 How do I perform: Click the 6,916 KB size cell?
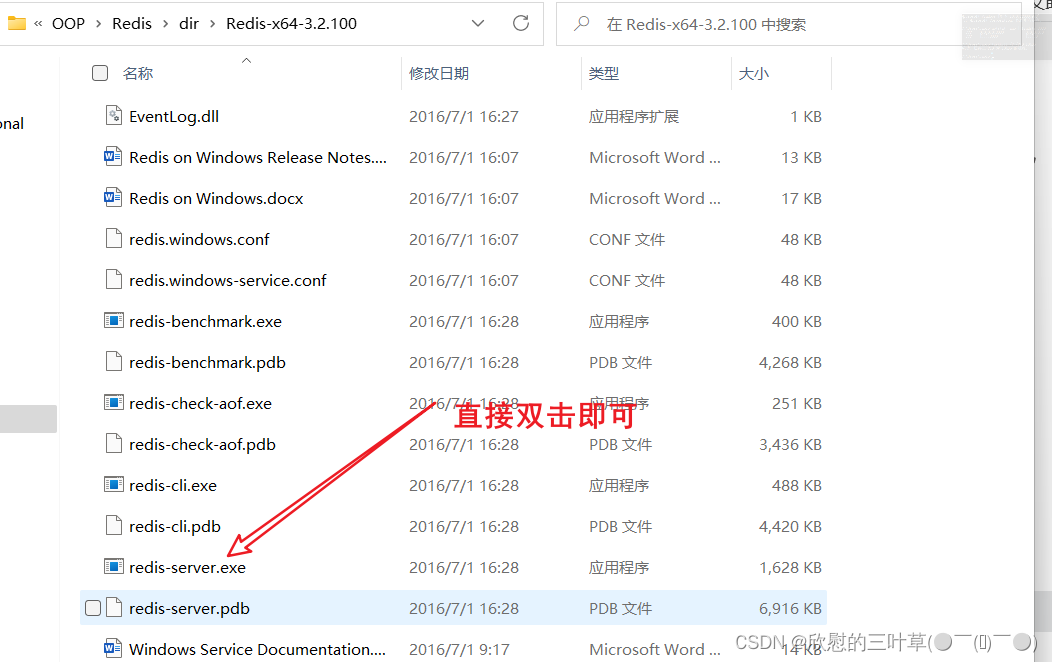point(790,608)
